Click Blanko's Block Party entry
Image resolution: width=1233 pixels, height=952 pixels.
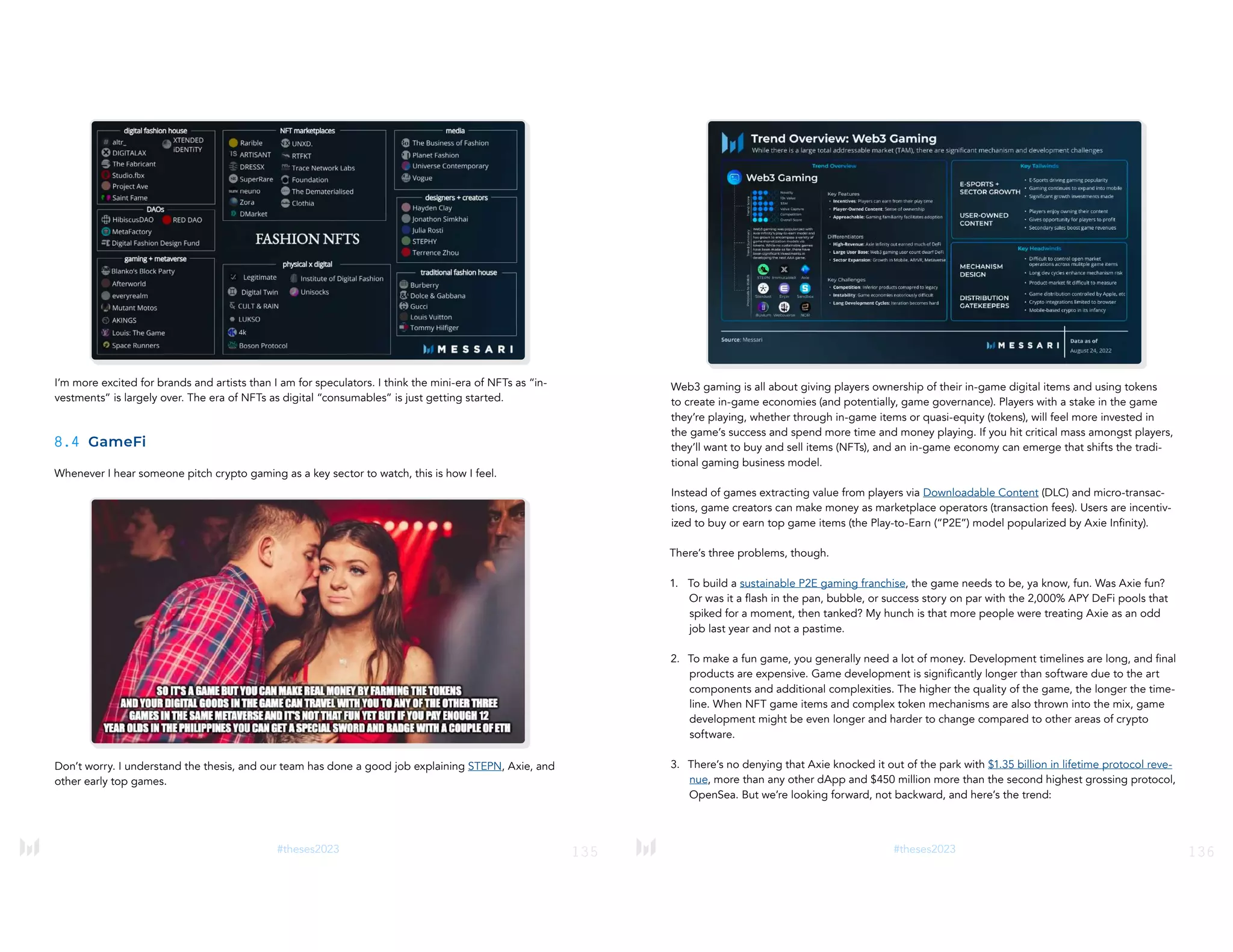tap(143, 271)
